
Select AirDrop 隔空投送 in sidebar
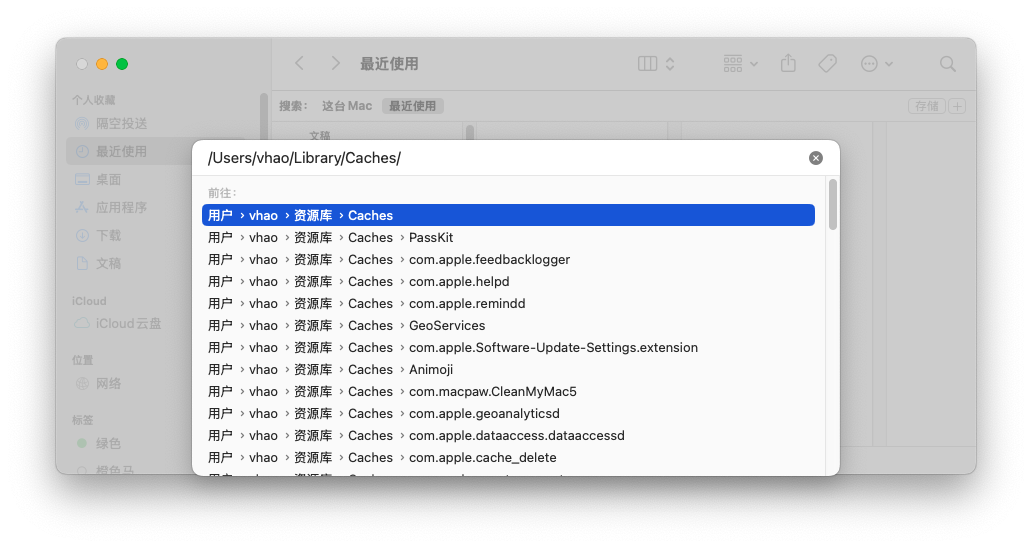click(121, 124)
